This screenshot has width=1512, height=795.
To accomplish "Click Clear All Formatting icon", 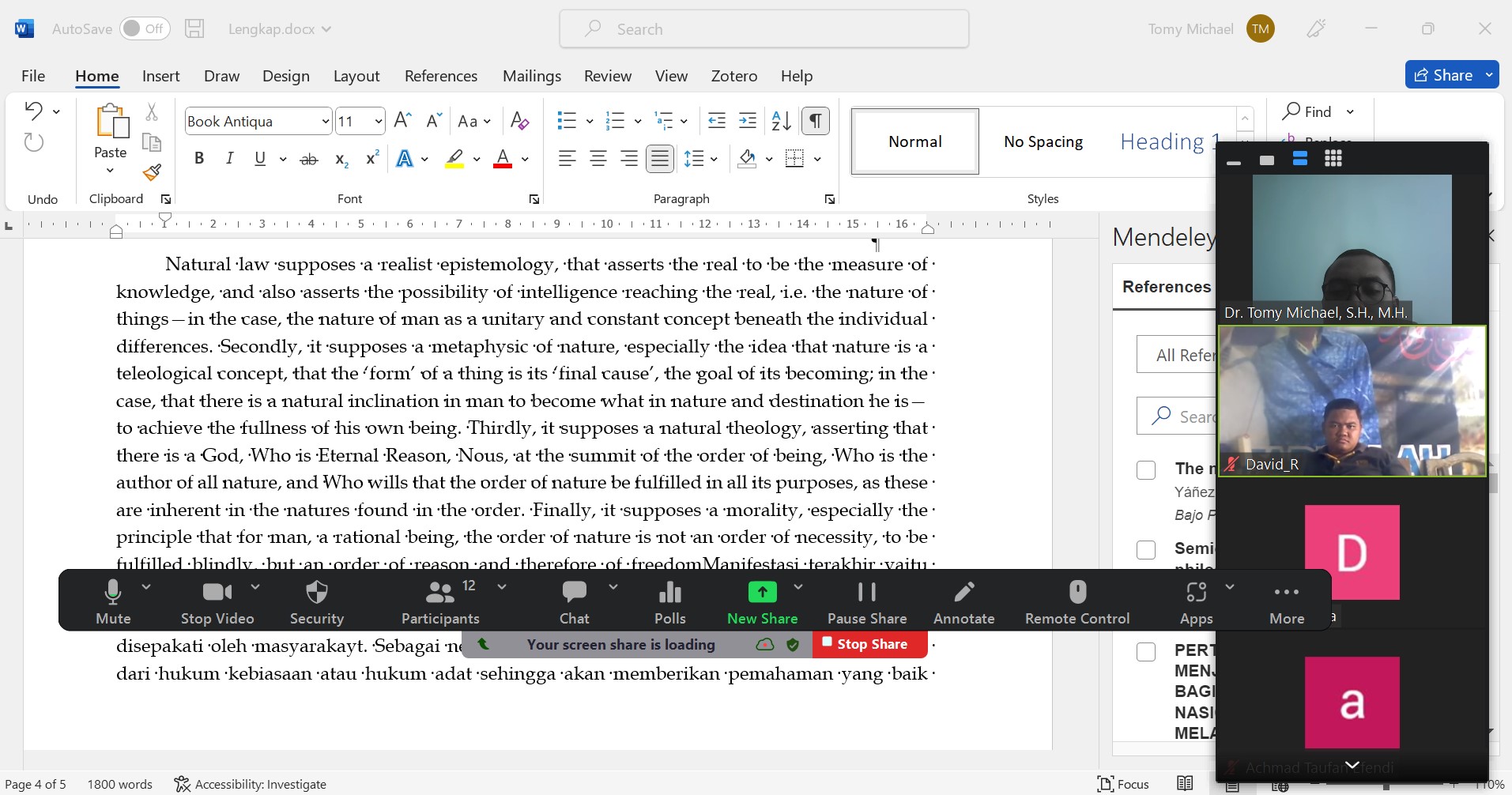I will 519,121.
